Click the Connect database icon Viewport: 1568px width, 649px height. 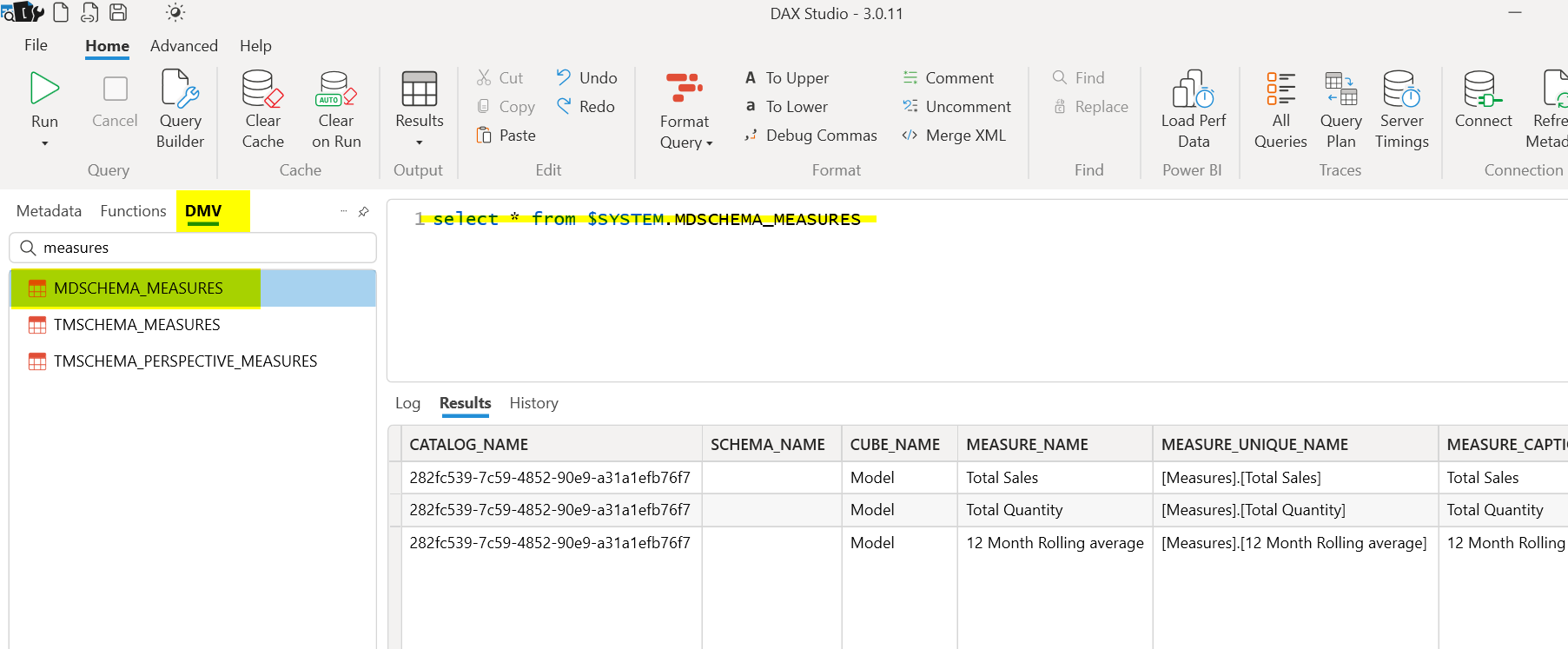click(x=1482, y=89)
